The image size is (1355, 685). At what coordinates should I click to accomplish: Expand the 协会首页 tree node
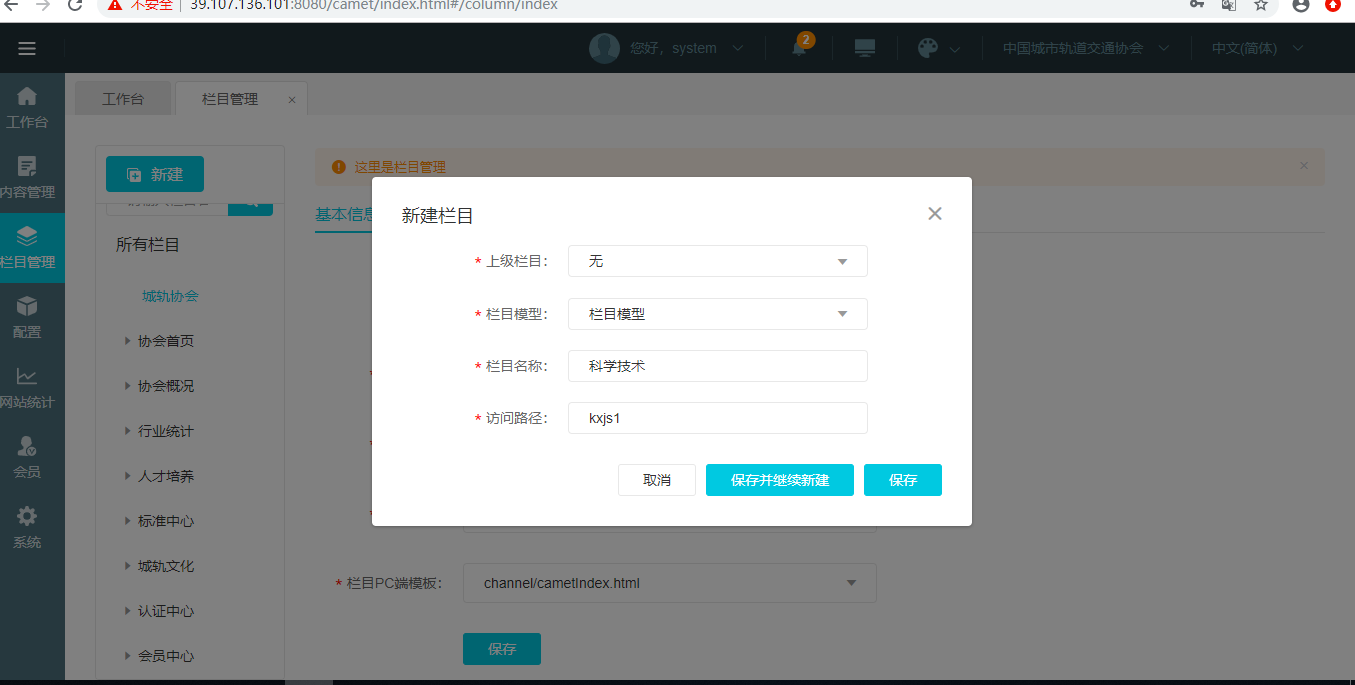(128, 341)
